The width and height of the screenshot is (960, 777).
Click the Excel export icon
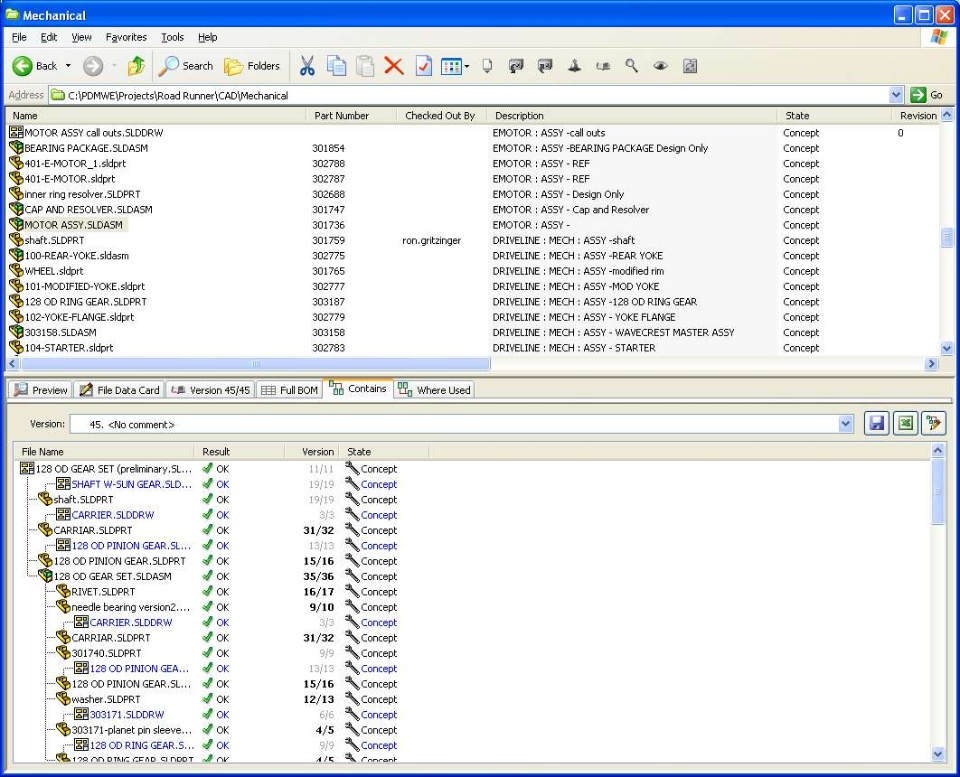905,424
